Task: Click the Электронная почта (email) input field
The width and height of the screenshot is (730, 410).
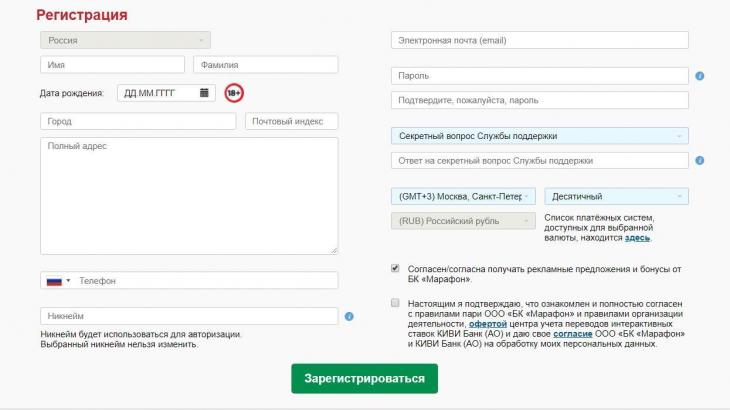Action: point(539,40)
